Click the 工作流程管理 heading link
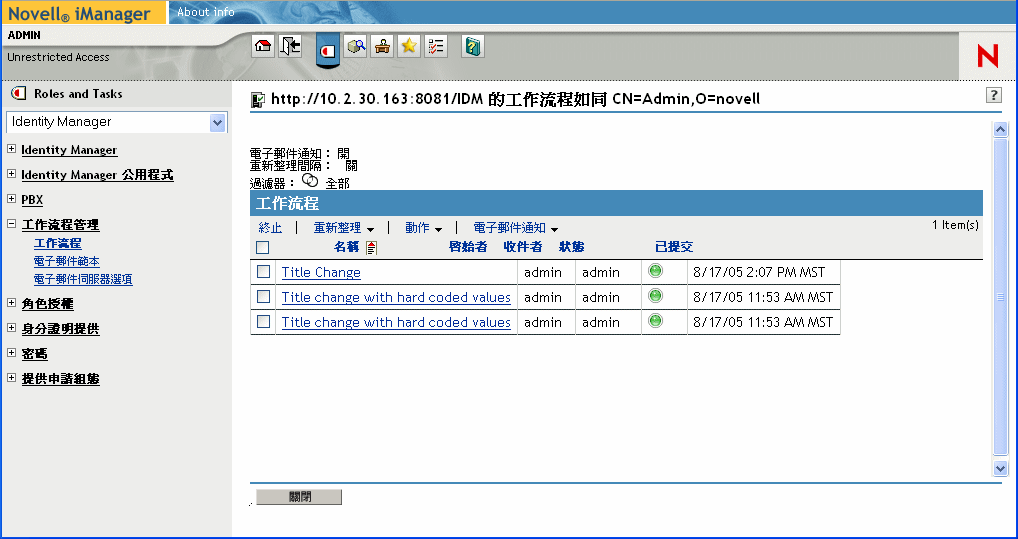Image resolution: width=1018 pixels, height=539 pixels. pyautogui.click(x=60, y=225)
